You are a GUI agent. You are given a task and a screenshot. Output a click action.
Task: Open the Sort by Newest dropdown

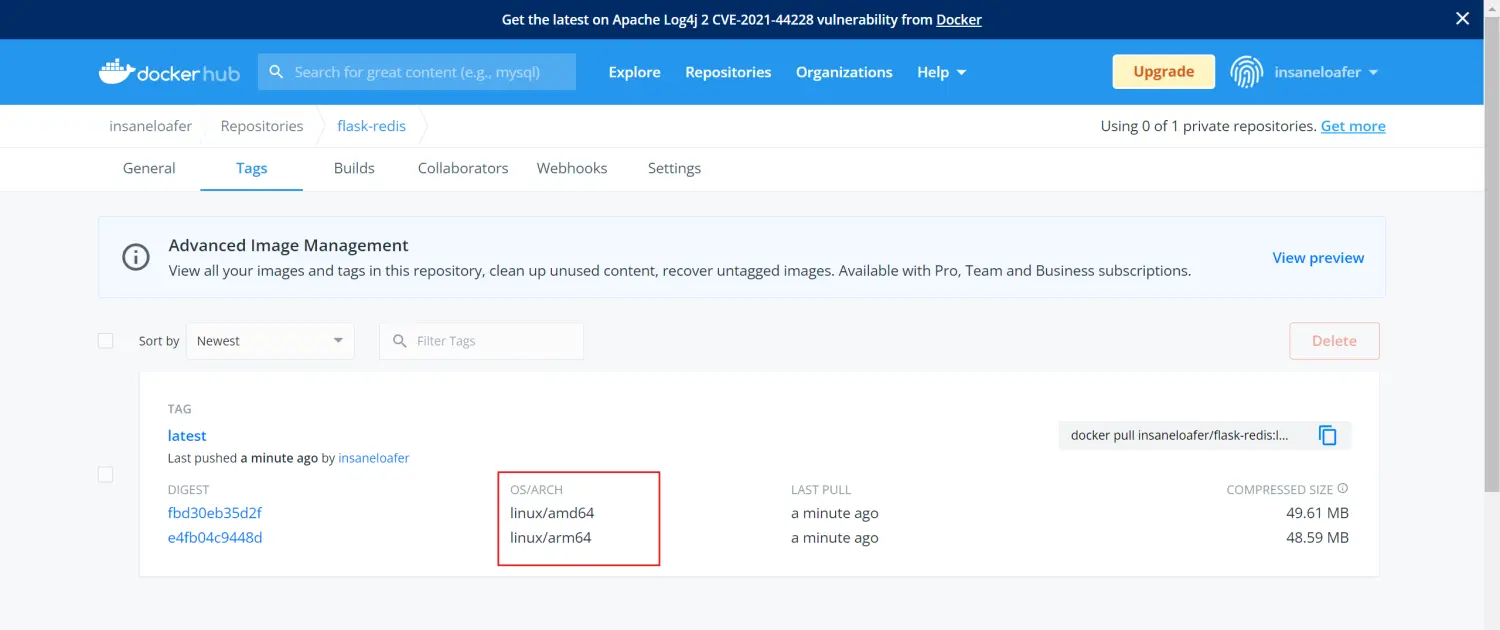click(270, 341)
